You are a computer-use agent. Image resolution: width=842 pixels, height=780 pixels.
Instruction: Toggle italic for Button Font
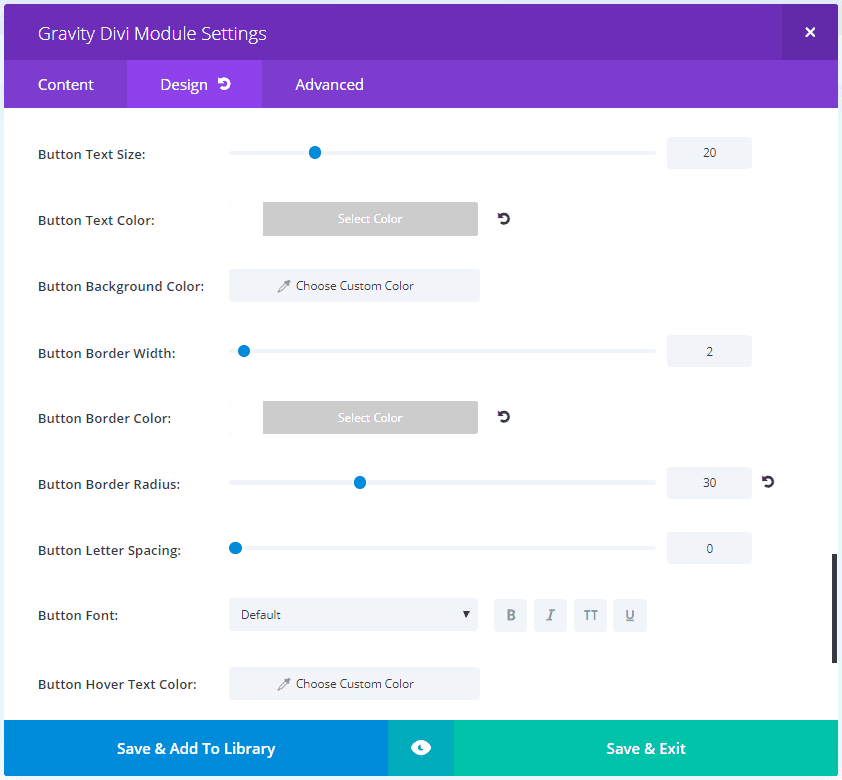[550, 615]
